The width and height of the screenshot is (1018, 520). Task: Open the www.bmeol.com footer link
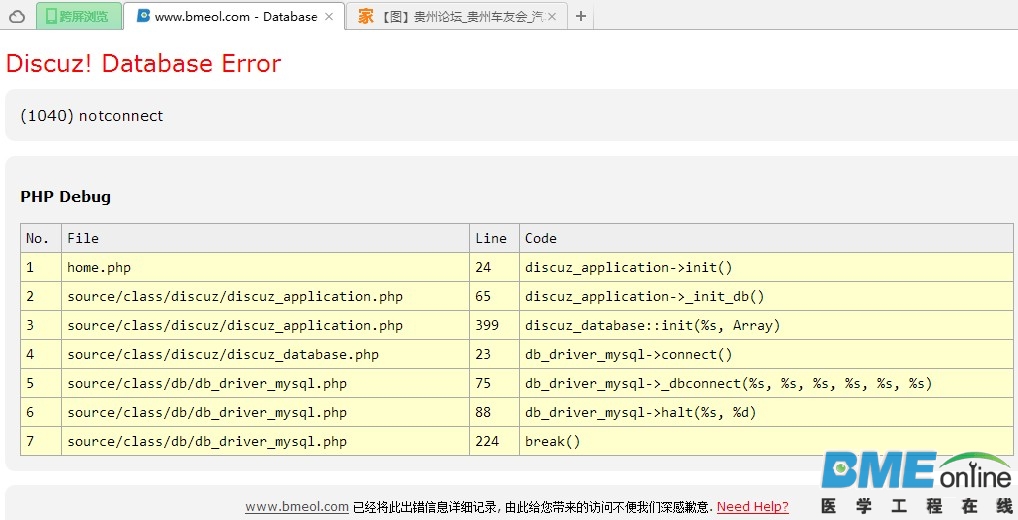(297, 507)
